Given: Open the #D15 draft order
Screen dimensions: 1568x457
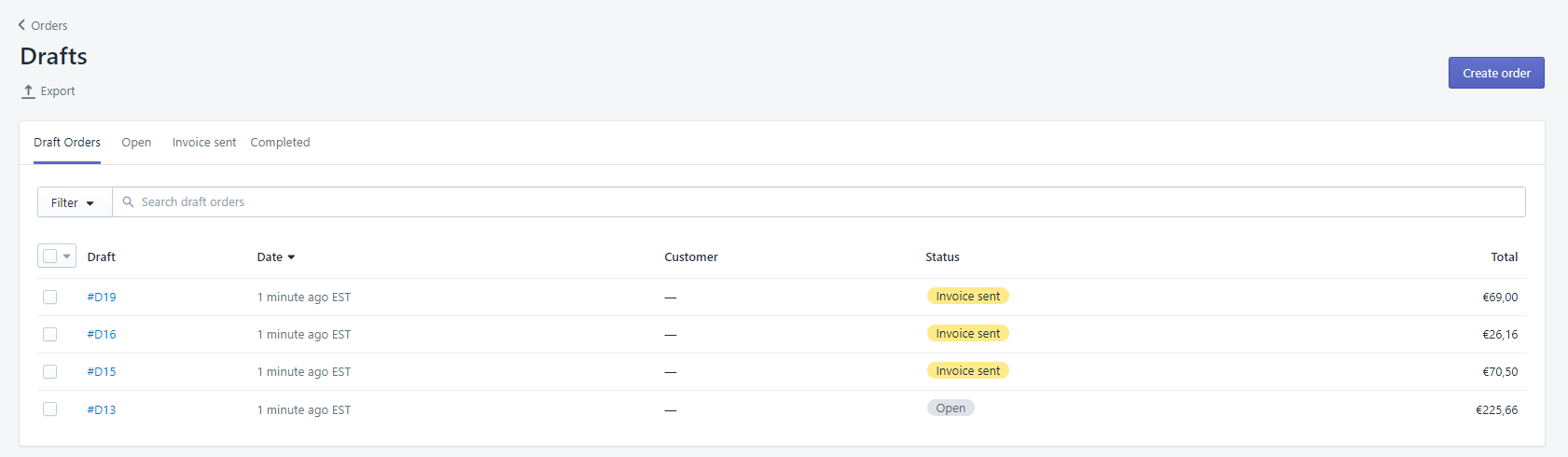Looking at the screenshot, I should [102, 372].
